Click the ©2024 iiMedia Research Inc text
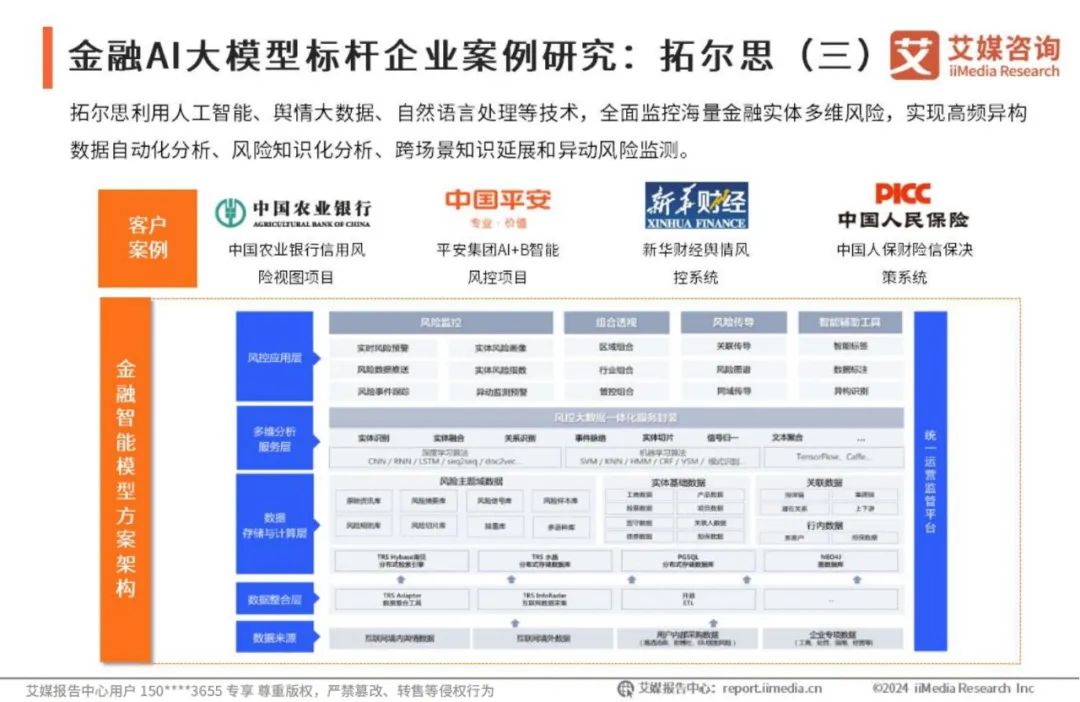This screenshot has width=1080, height=702. pyautogui.click(x=953, y=688)
